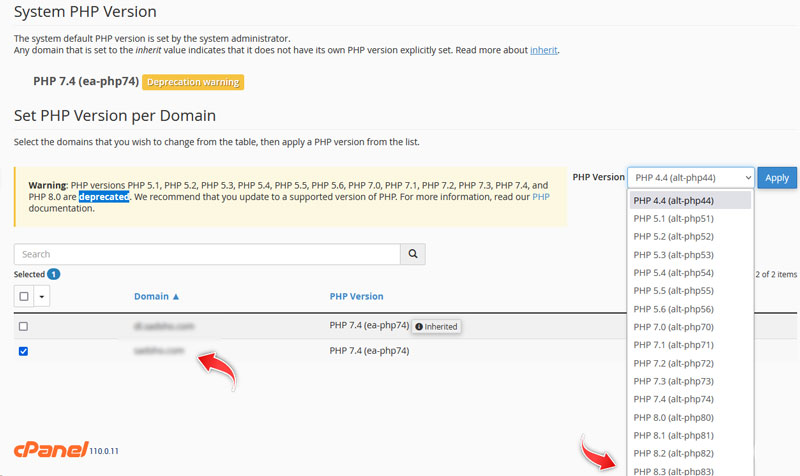The image size is (800, 476).
Task: Click the checked row's blurred domain name
Action: [x=159, y=350]
